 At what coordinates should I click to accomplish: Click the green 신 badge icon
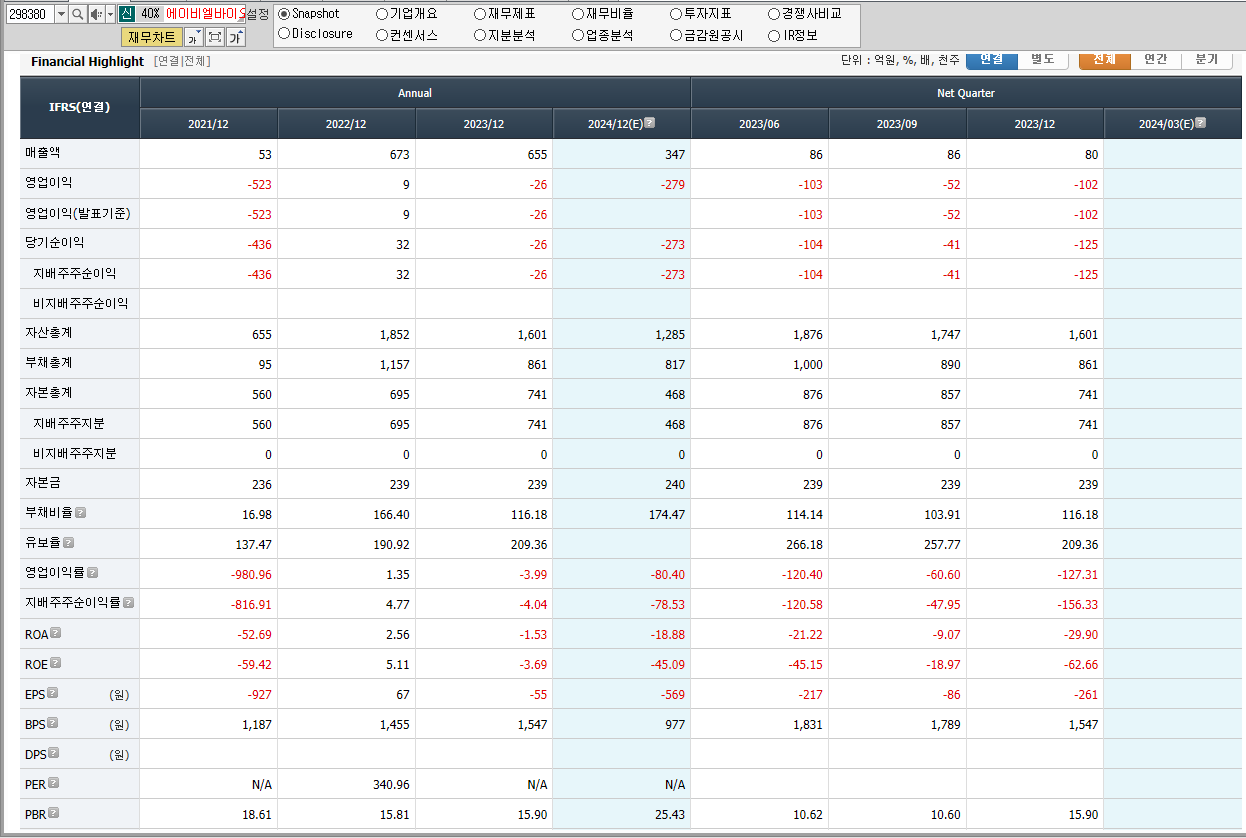click(126, 14)
